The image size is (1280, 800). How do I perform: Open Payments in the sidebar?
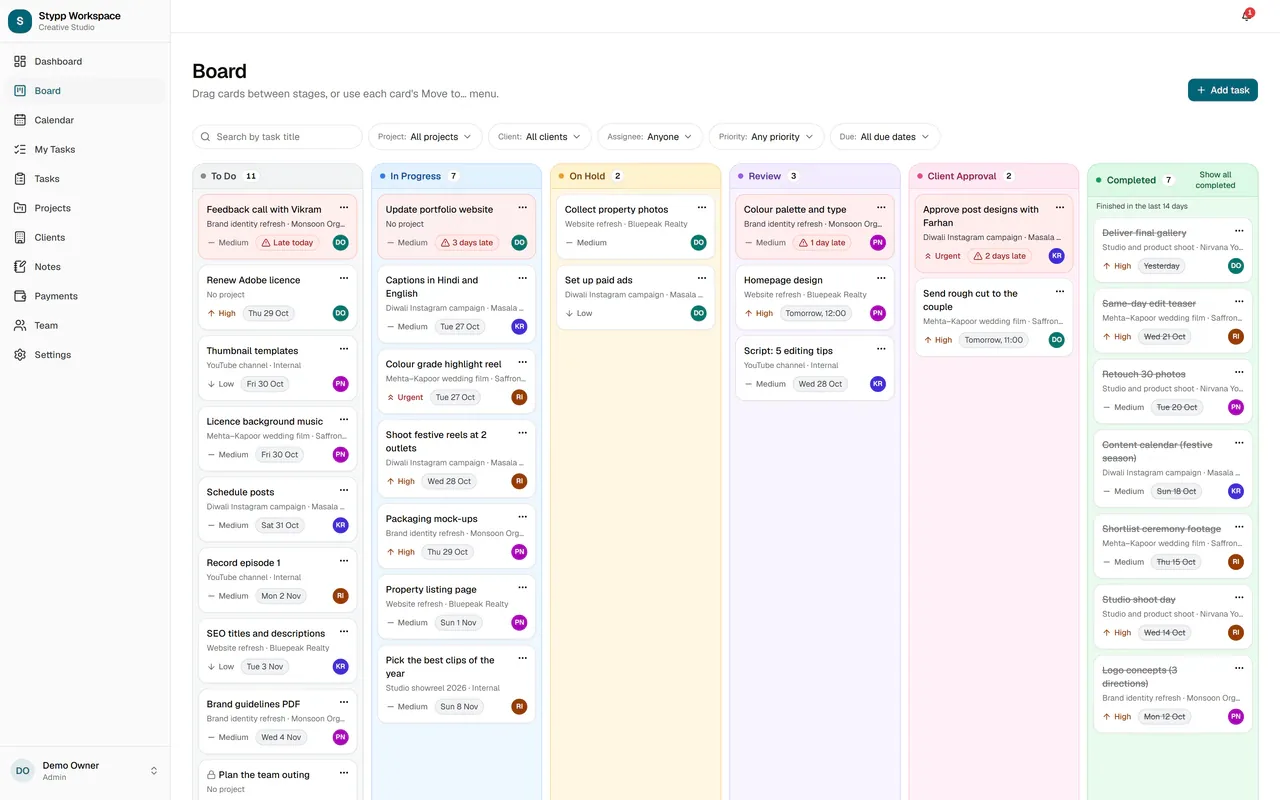coord(85,296)
